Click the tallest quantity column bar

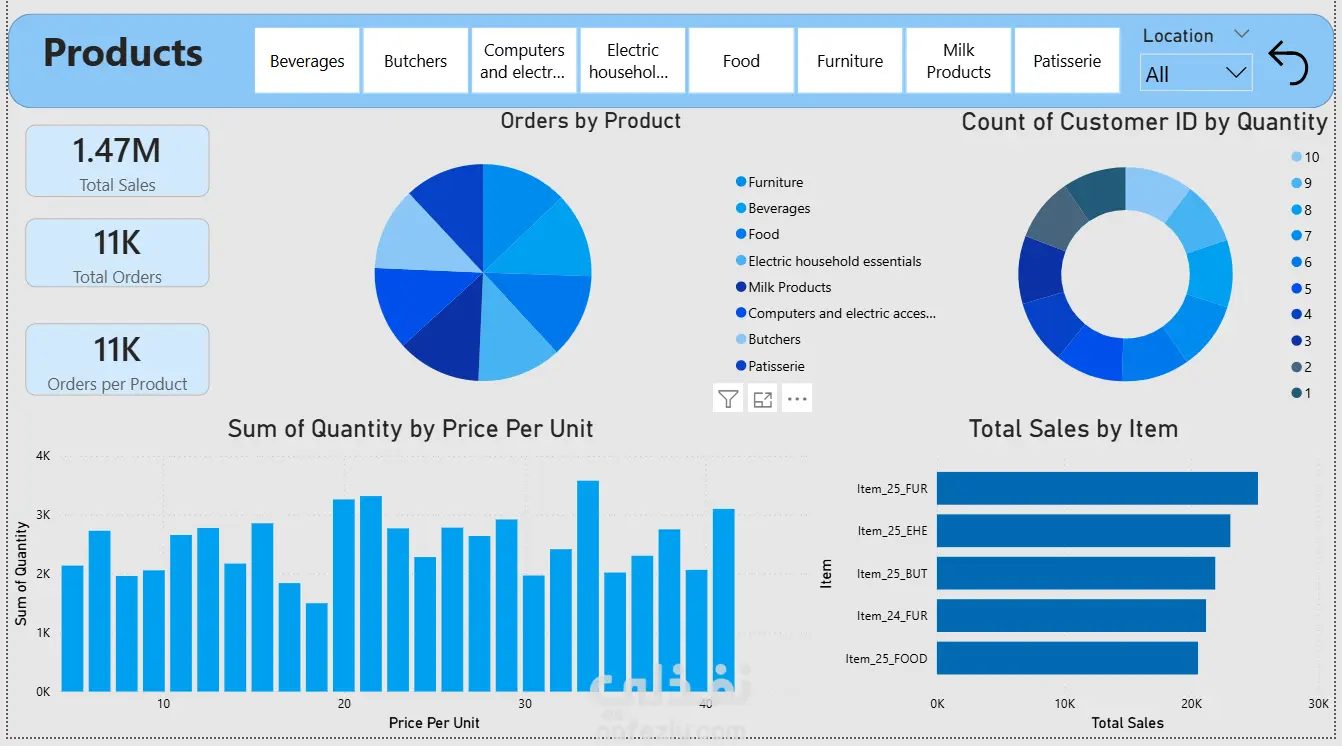point(588,586)
